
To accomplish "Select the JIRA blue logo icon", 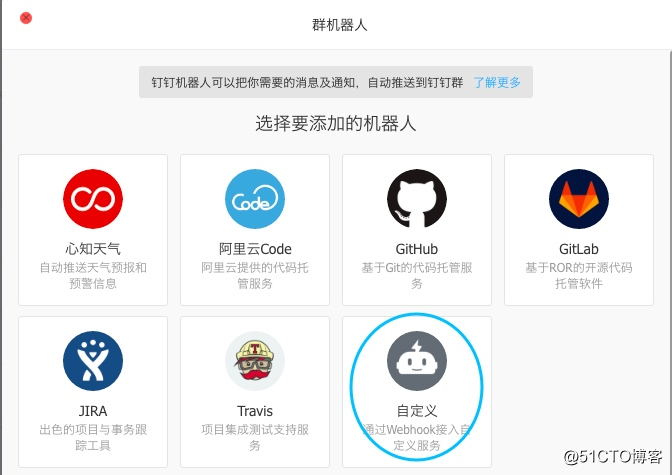I will click(93, 361).
